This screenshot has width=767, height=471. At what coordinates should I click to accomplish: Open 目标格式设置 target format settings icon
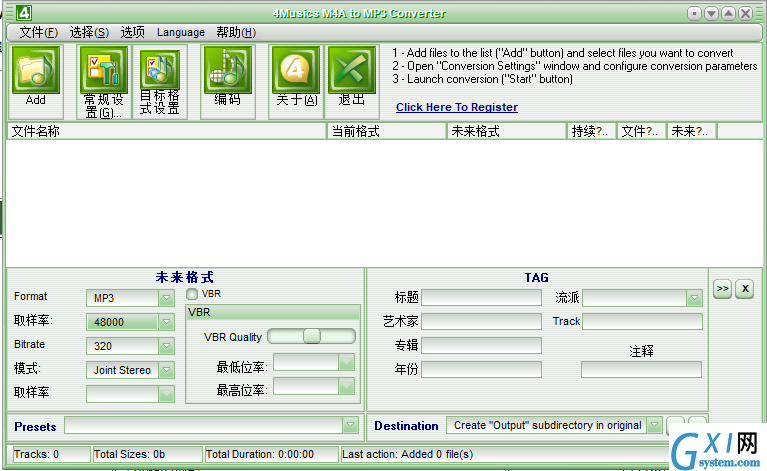click(x=160, y=70)
